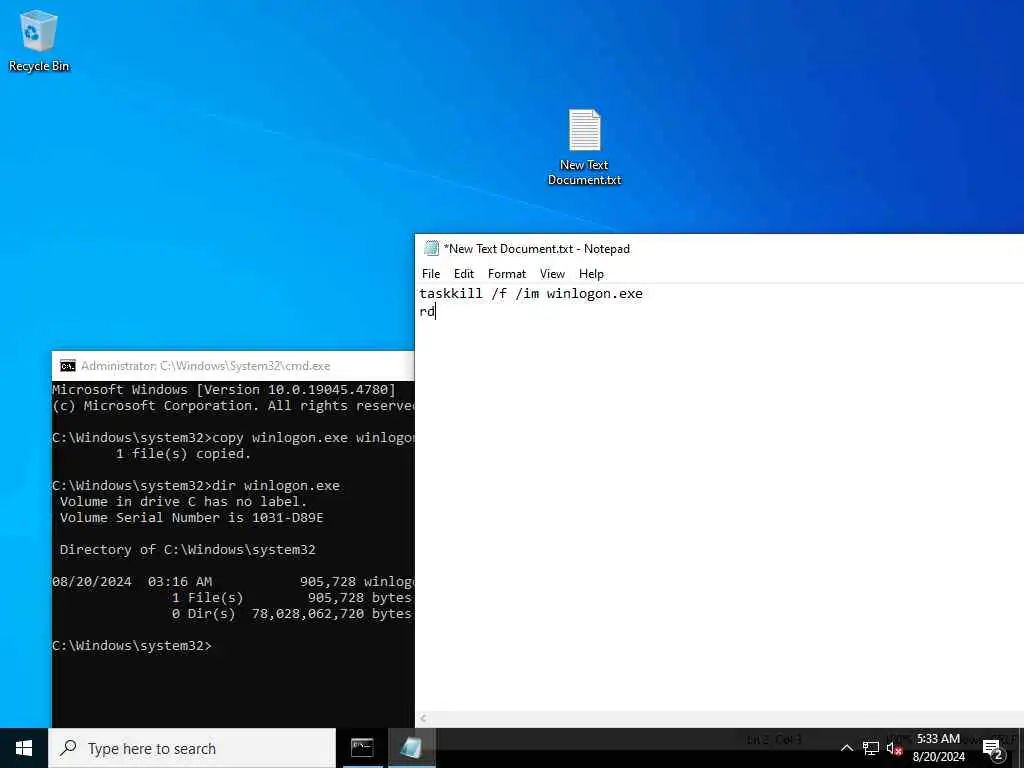This screenshot has width=1024, height=768.
Task: Open the taskbar clock showing 5:33 AM
Action: pyautogui.click(x=938, y=748)
